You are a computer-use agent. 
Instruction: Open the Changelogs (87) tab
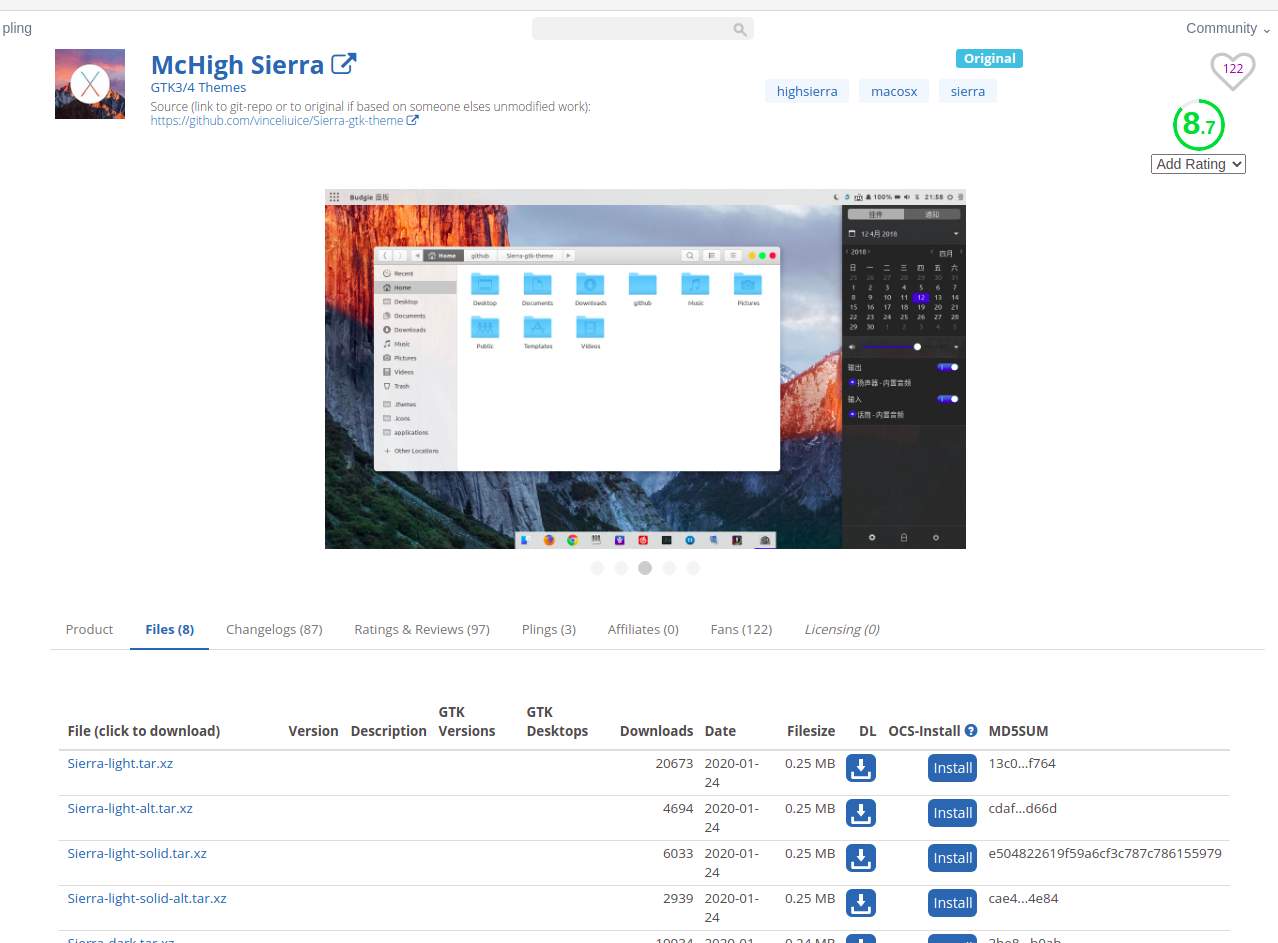point(274,629)
